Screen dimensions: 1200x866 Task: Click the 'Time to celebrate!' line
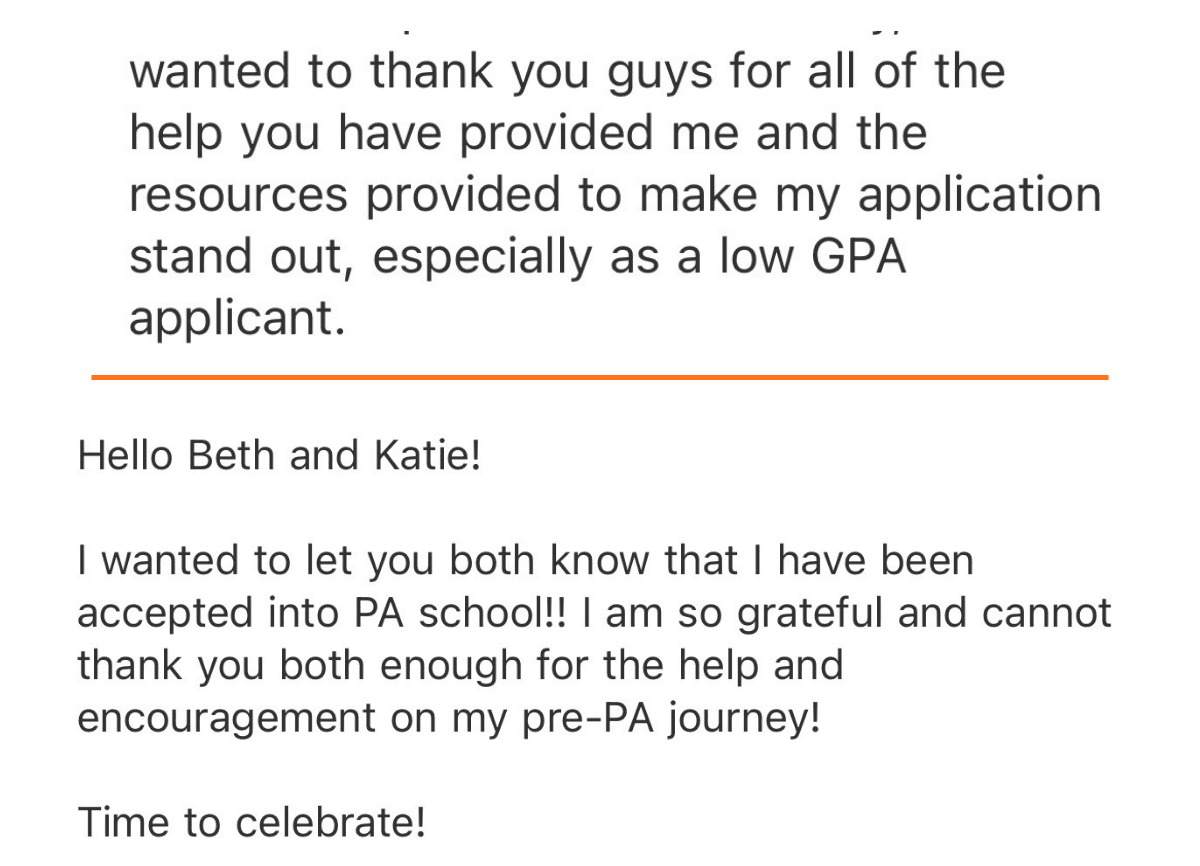[x=252, y=822]
